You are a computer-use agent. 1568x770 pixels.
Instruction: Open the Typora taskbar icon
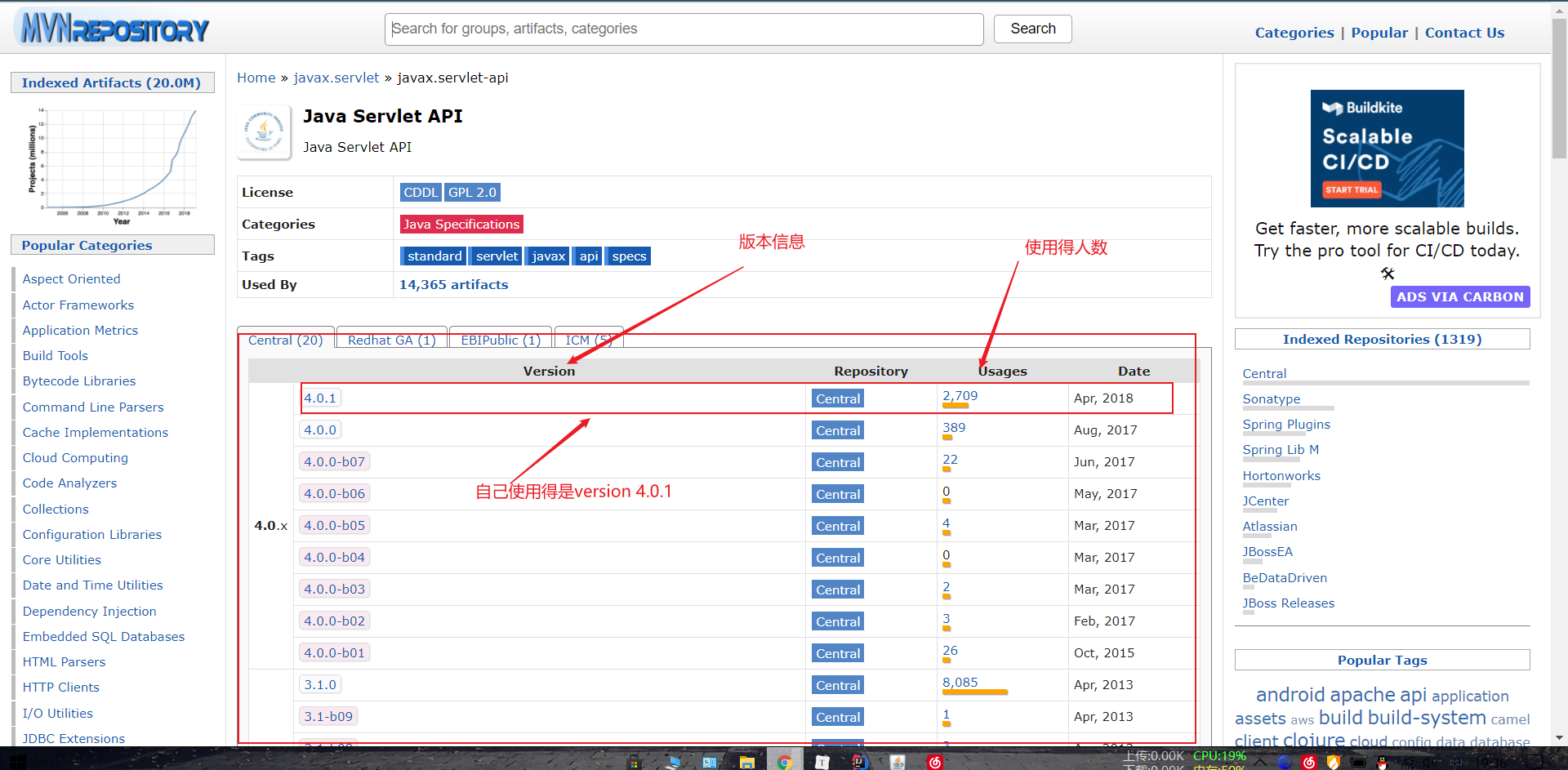(x=822, y=761)
